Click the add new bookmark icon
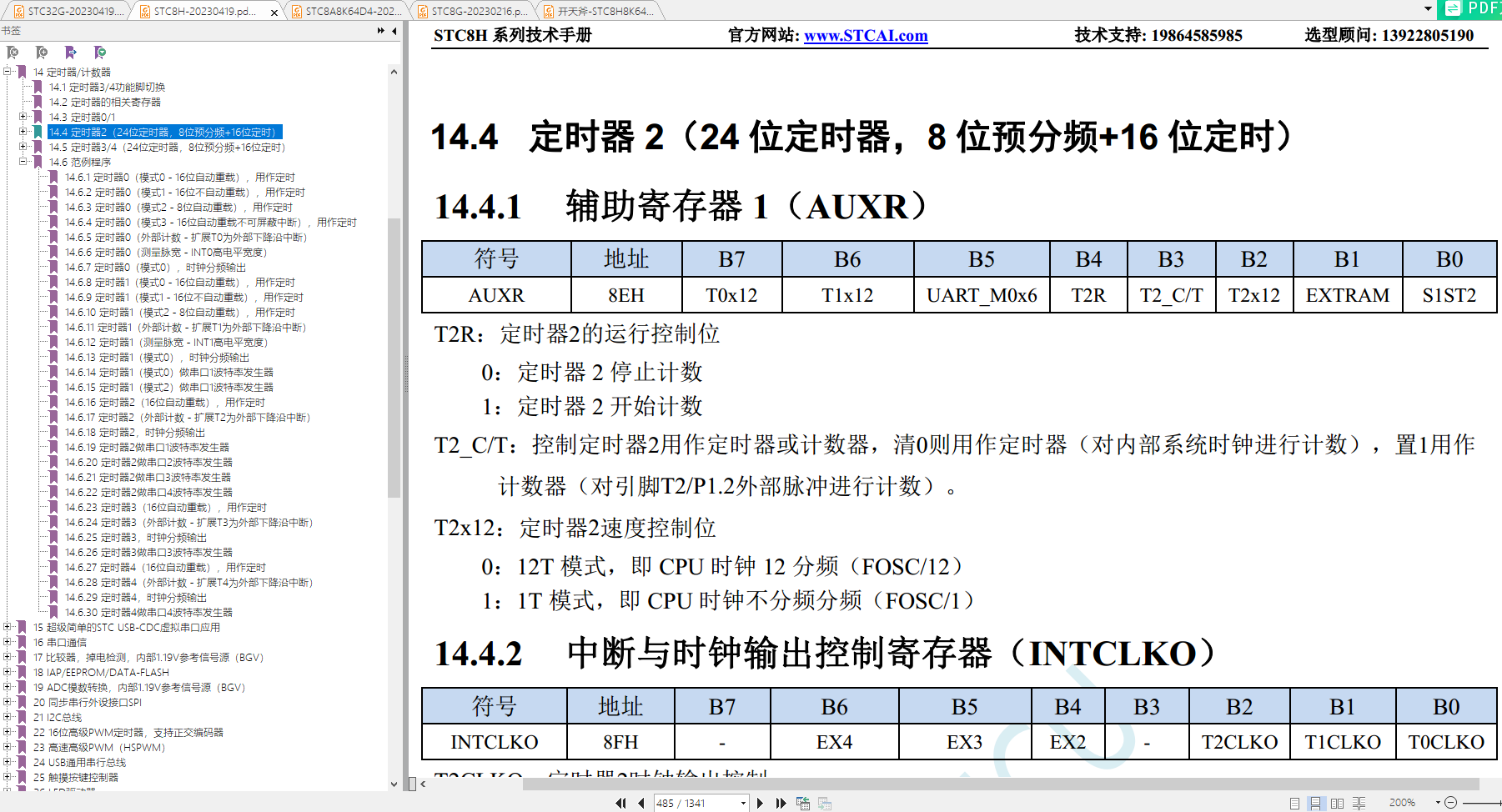 [42, 53]
